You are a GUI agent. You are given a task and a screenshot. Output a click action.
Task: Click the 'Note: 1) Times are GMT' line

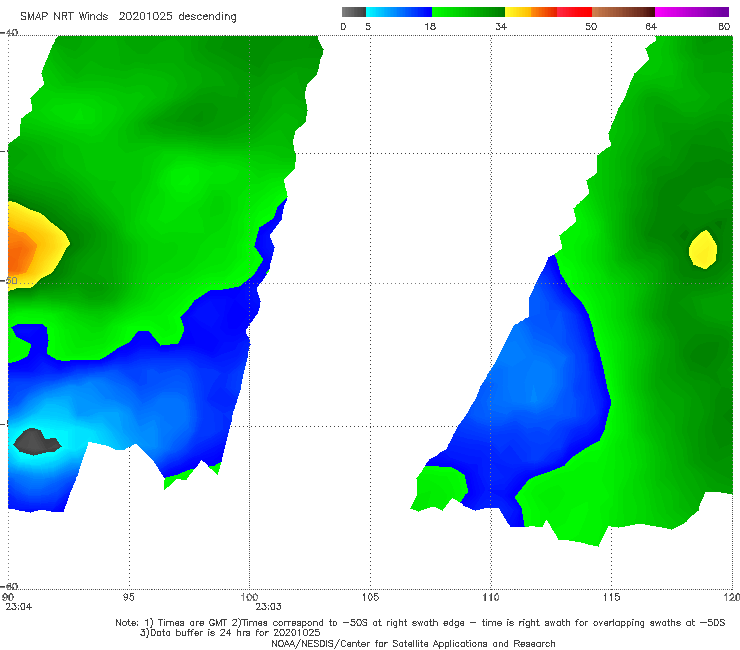420,623
